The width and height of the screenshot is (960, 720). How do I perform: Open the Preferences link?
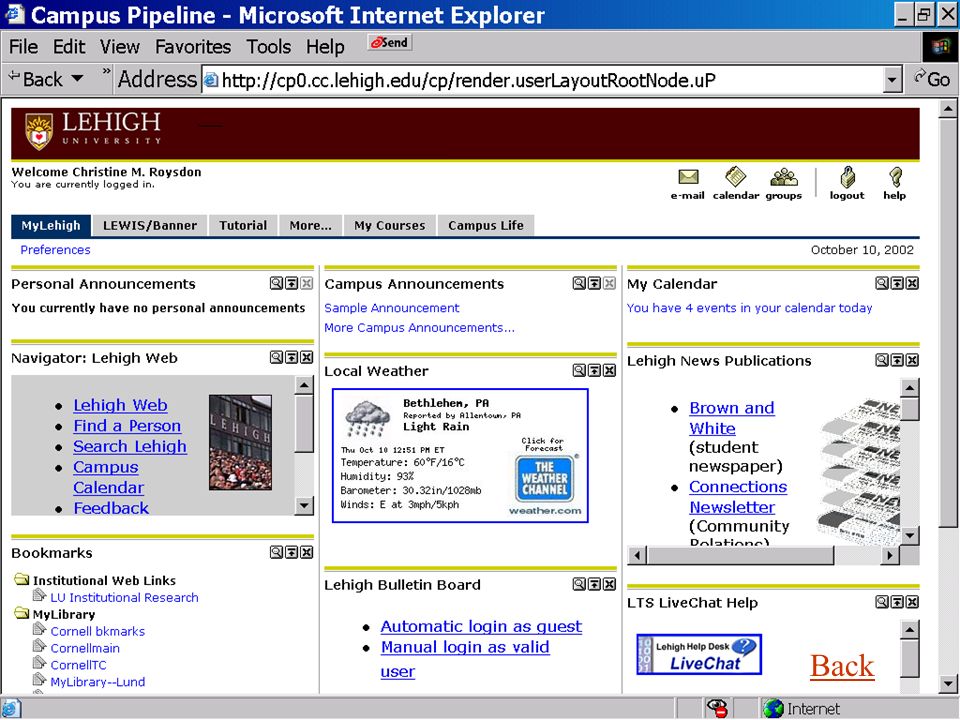[55, 250]
